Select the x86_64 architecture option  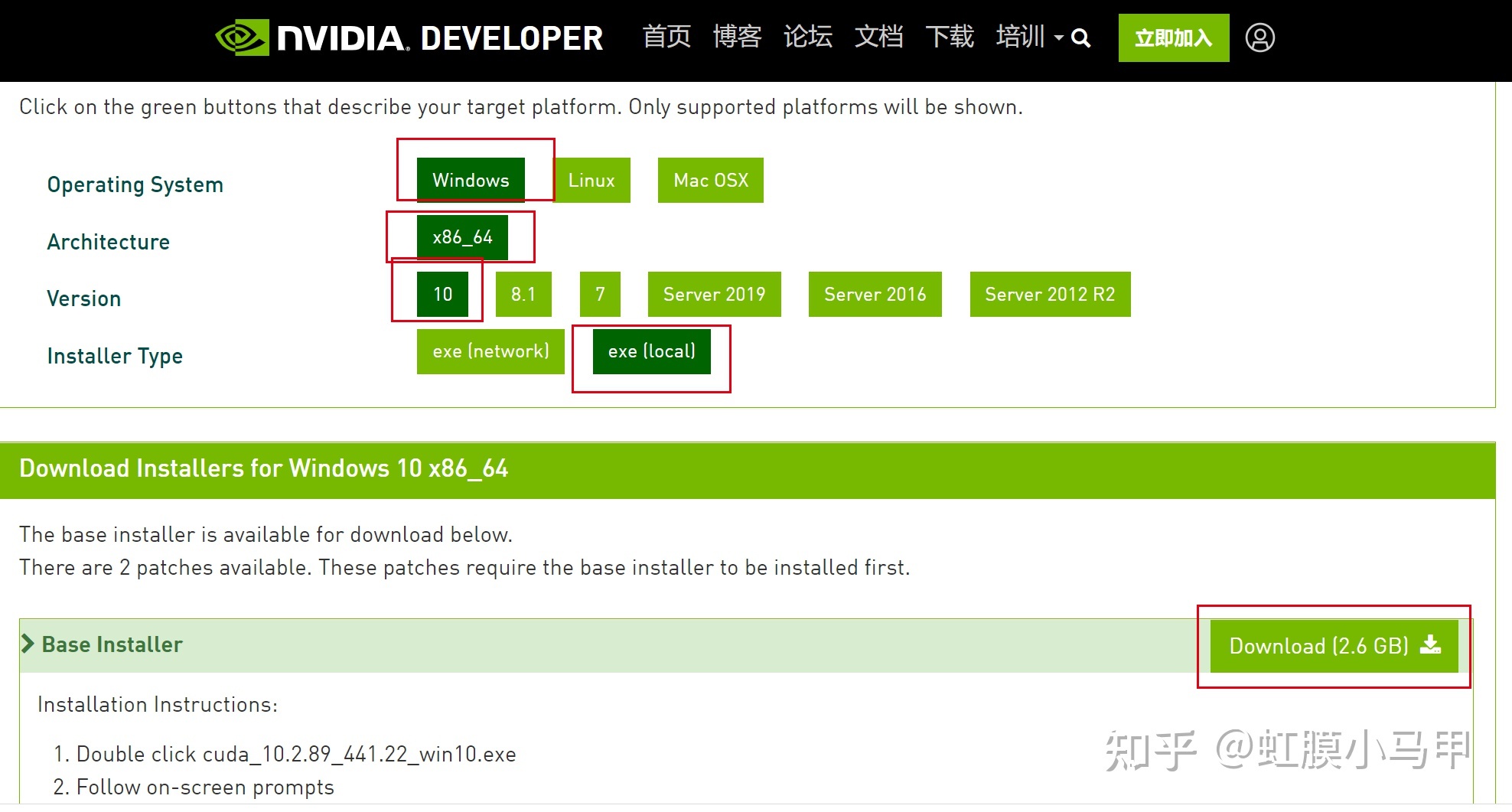point(462,237)
